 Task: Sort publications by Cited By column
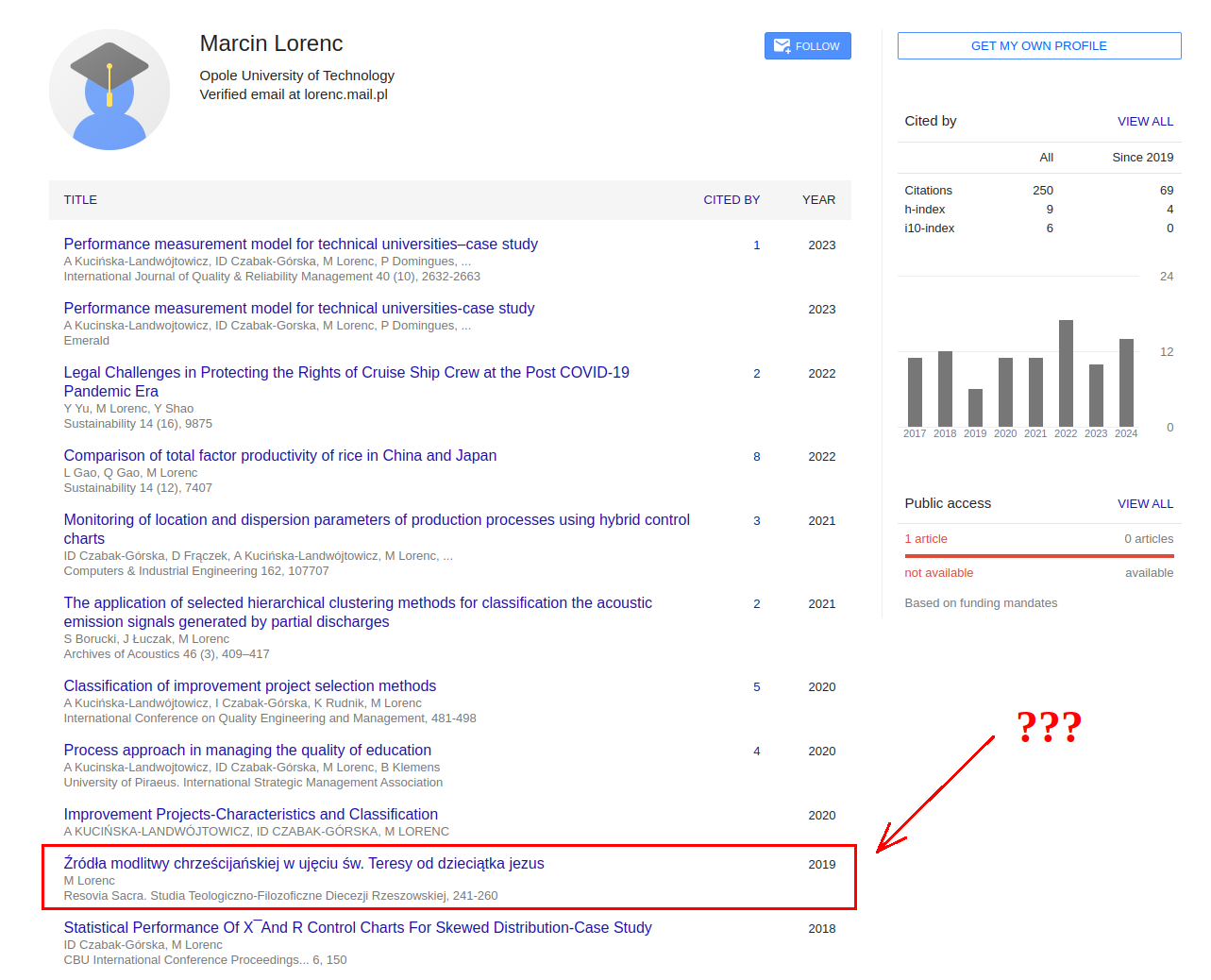[731, 200]
